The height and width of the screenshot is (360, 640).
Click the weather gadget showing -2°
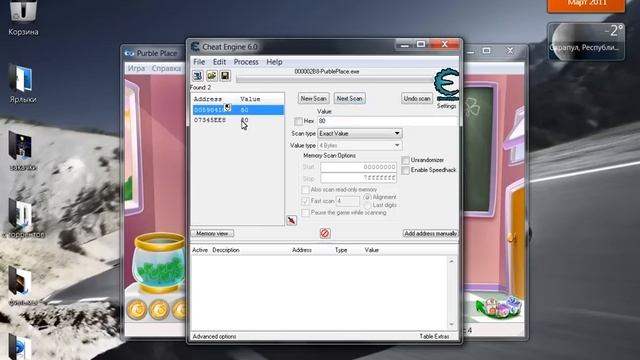586,42
